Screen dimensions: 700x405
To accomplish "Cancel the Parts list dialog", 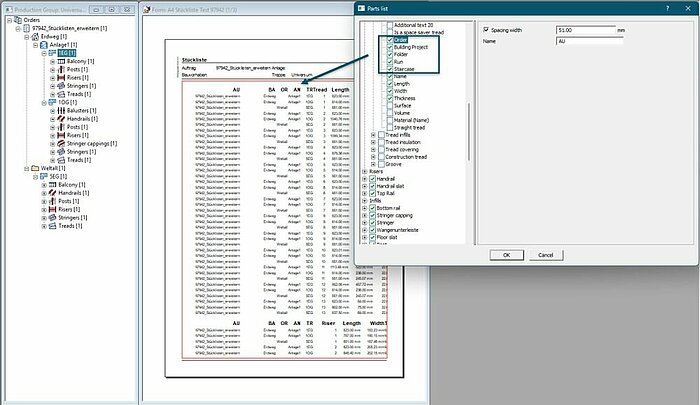I will [546, 255].
